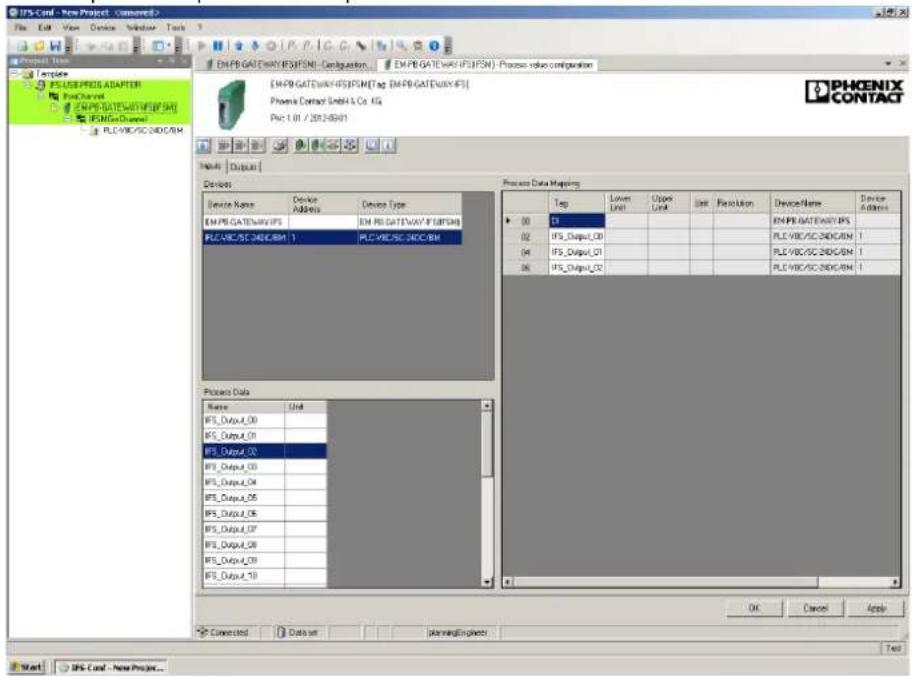Image resolution: width=912 pixels, height=676 pixels.
Task: Click the Windows Start button
Action: click(27, 667)
